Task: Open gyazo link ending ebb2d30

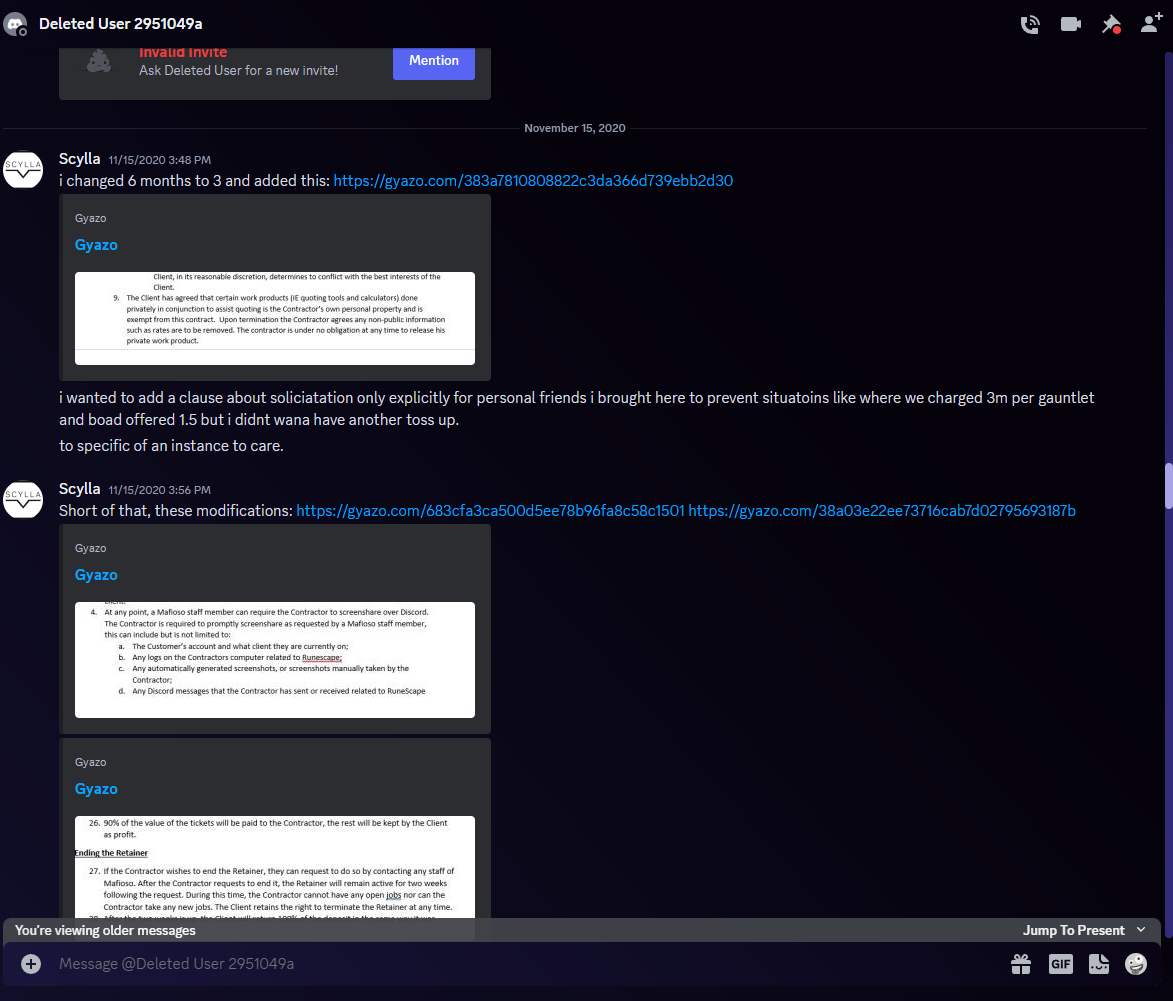Action: [x=533, y=181]
